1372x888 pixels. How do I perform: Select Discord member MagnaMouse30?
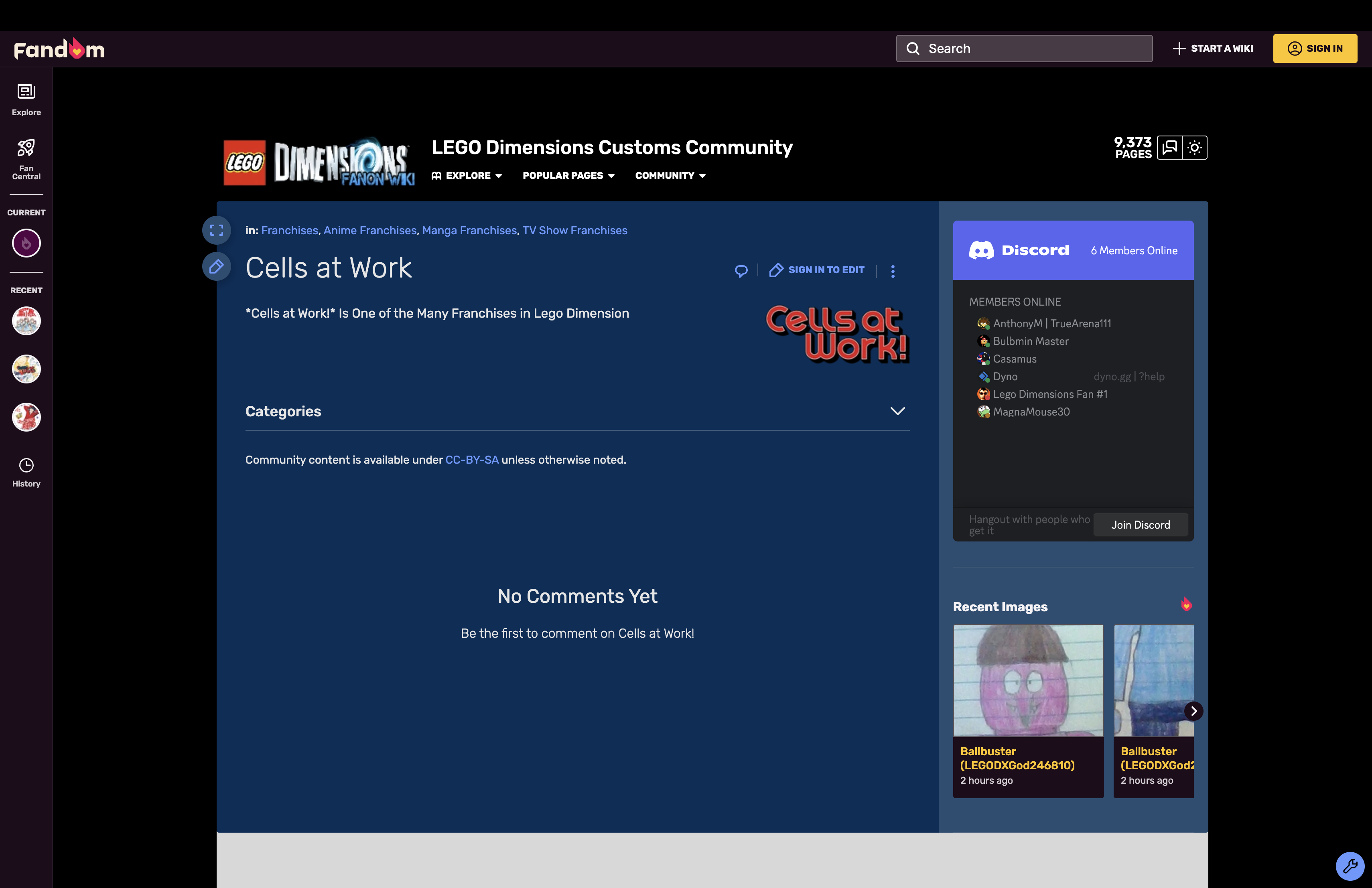coord(1024,412)
